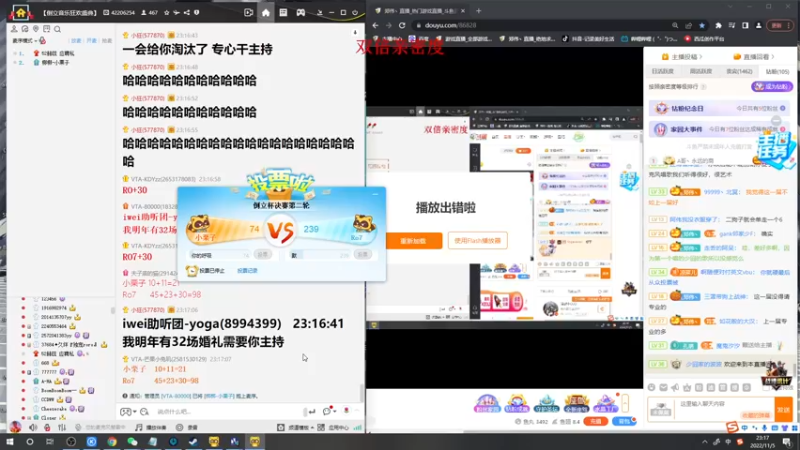Open the Chrome side panel icon
The height and width of the screenshot is (450, 800).
pos(745,25)
